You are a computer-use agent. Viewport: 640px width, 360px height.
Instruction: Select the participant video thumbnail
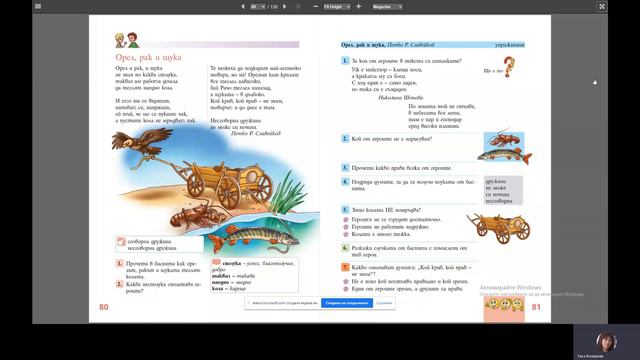(x=607, y=342)
